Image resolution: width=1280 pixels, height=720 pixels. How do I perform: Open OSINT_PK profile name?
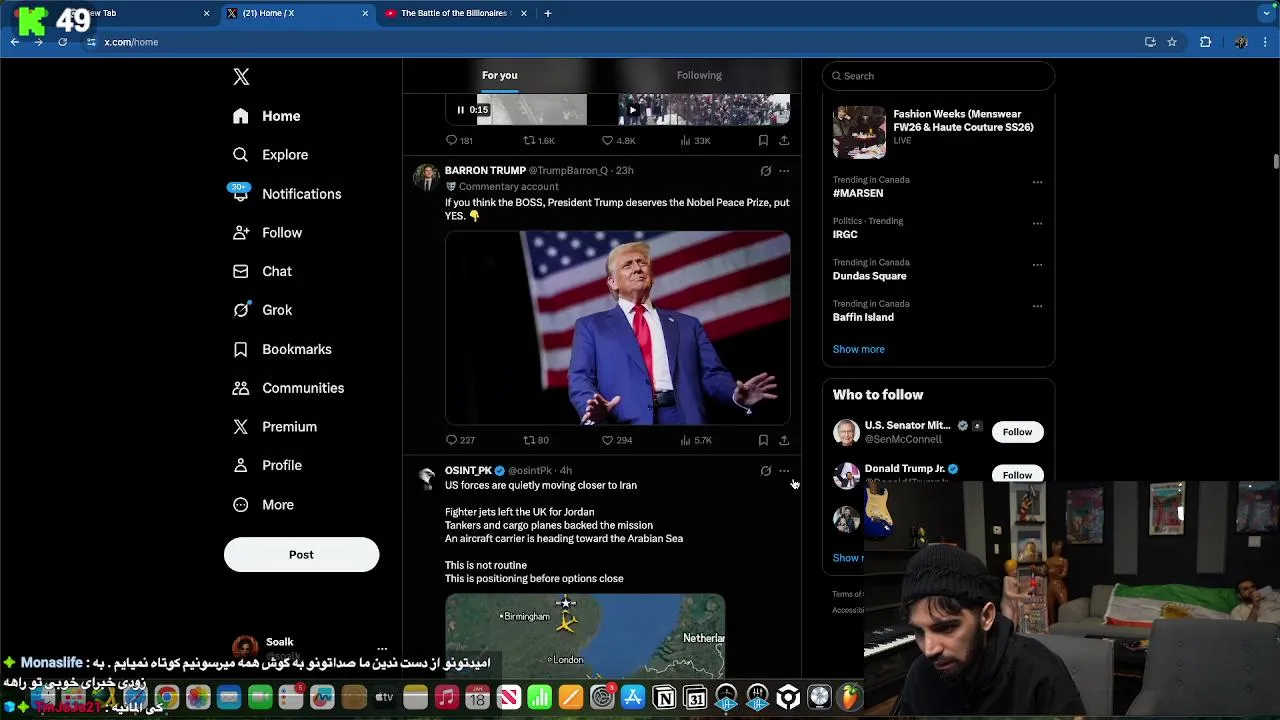468,471
